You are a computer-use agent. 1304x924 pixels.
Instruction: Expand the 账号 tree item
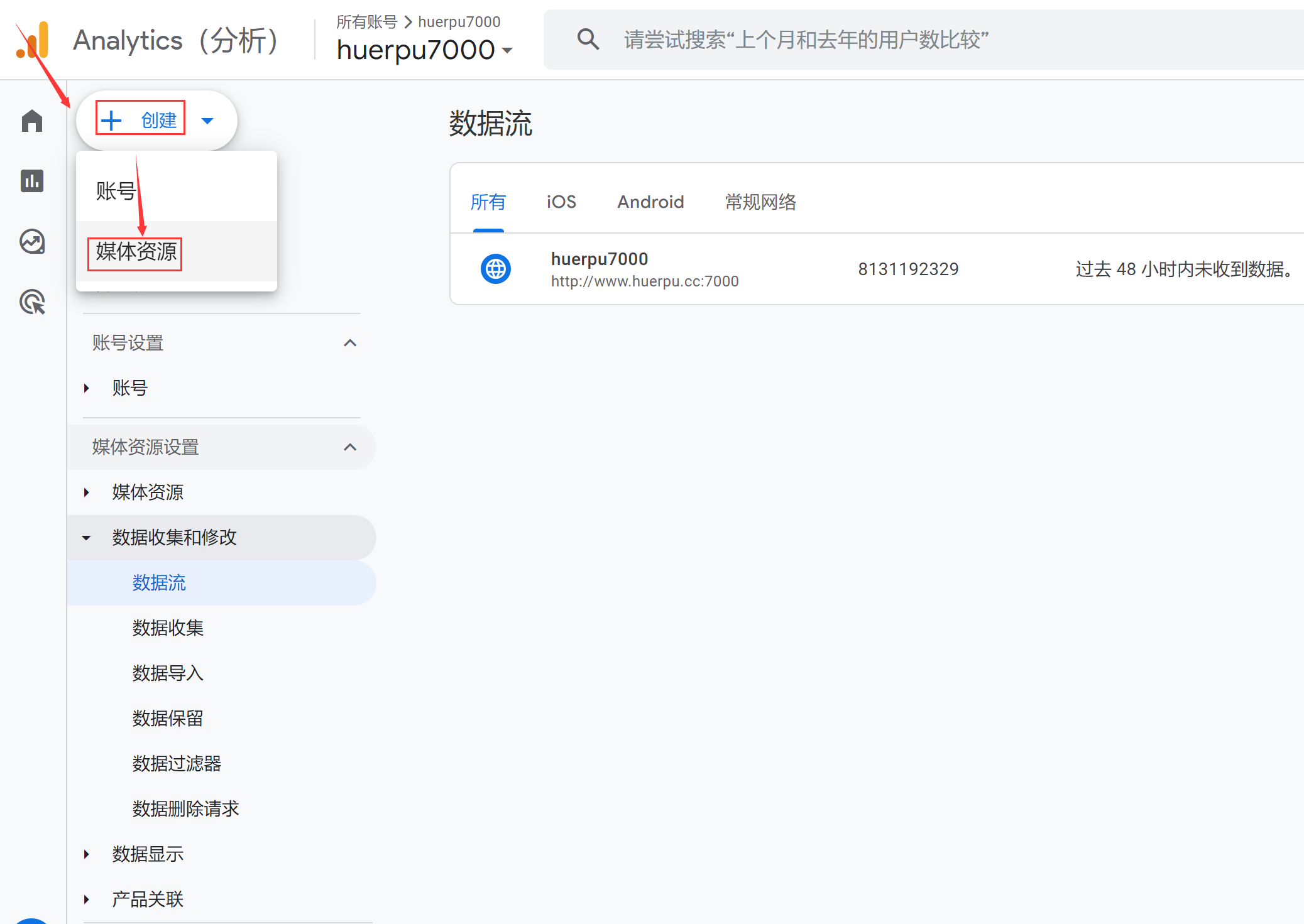87,388
